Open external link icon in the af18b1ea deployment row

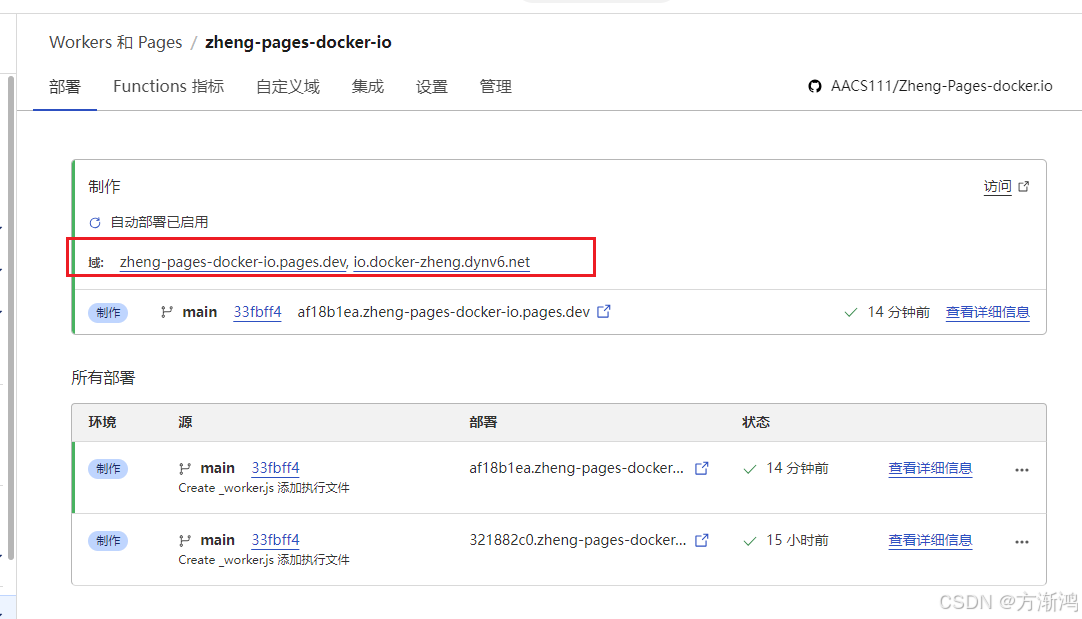tap(702, 468)
